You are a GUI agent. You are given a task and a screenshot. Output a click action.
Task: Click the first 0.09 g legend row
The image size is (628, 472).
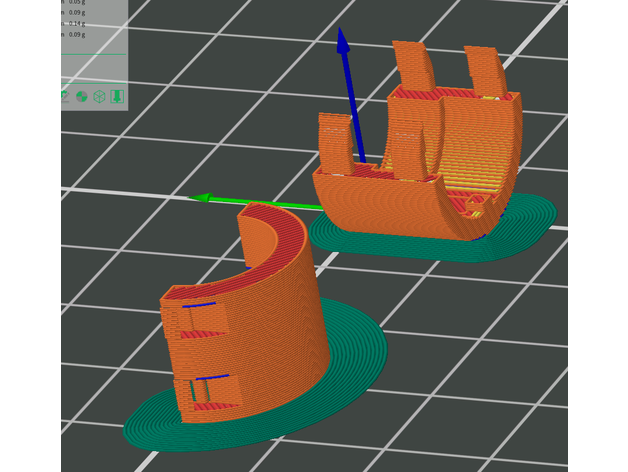point(78,13)
